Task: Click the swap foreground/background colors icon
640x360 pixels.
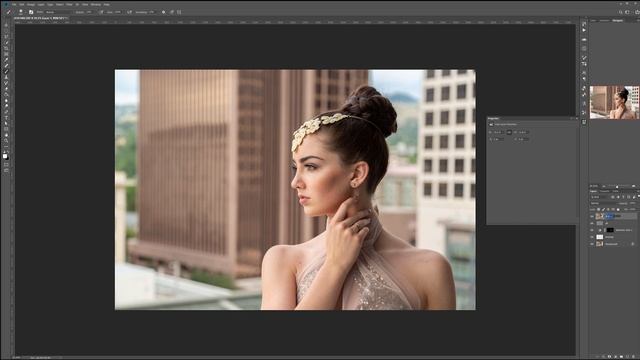Action: 8,151
